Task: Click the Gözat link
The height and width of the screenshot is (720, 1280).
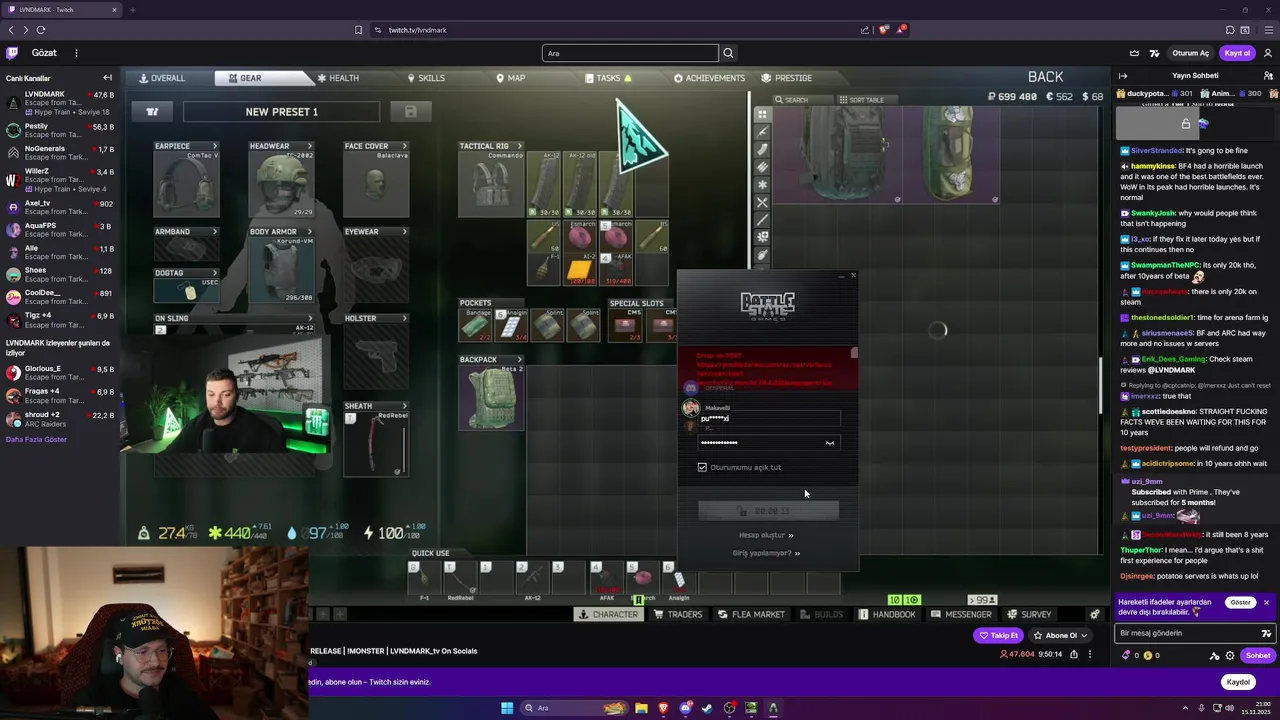Action: click(x=44, y=53)
